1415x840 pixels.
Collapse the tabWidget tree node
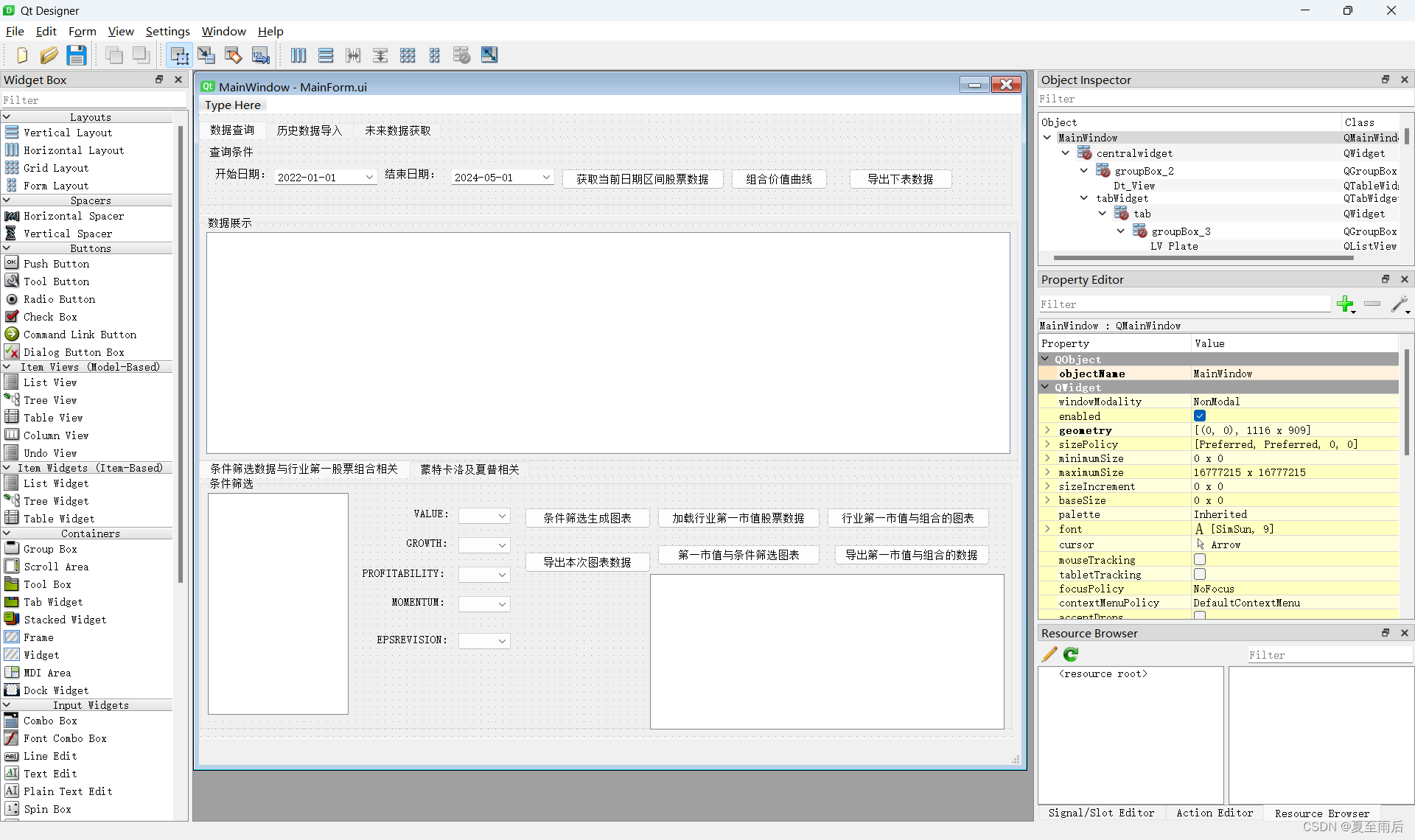(1084, 198)
